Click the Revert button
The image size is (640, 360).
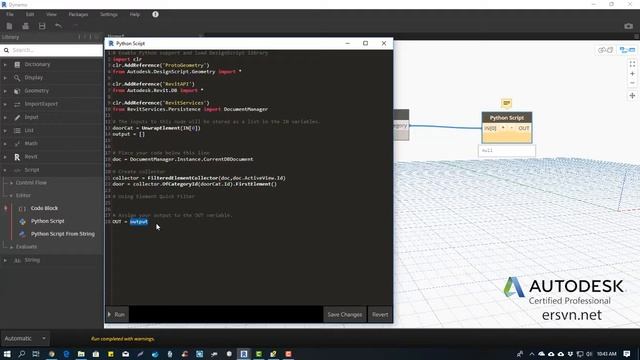pos(380,314)
